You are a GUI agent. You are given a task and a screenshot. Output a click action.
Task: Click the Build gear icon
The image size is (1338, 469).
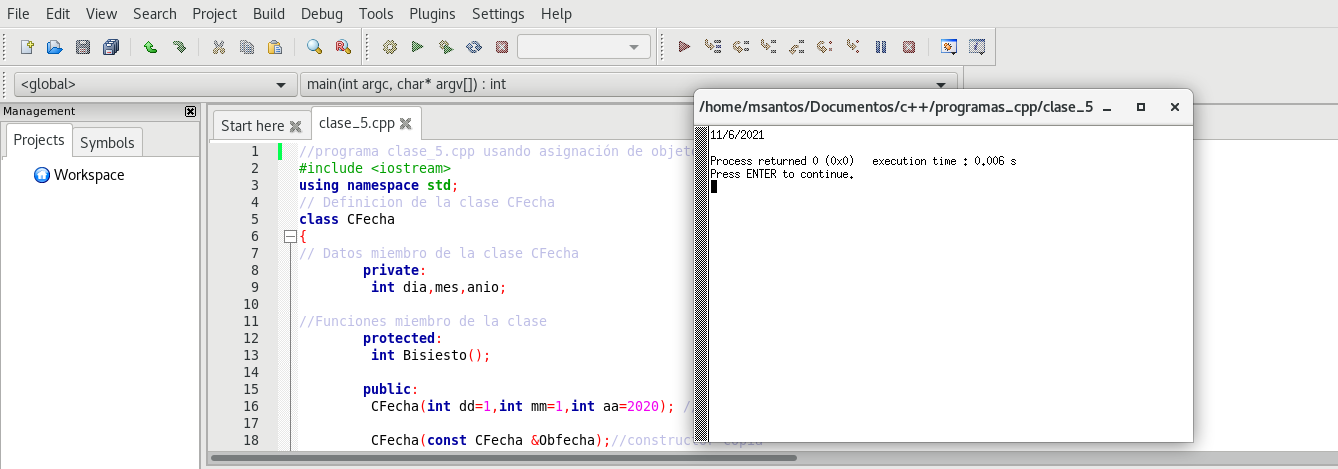[390, 47]
